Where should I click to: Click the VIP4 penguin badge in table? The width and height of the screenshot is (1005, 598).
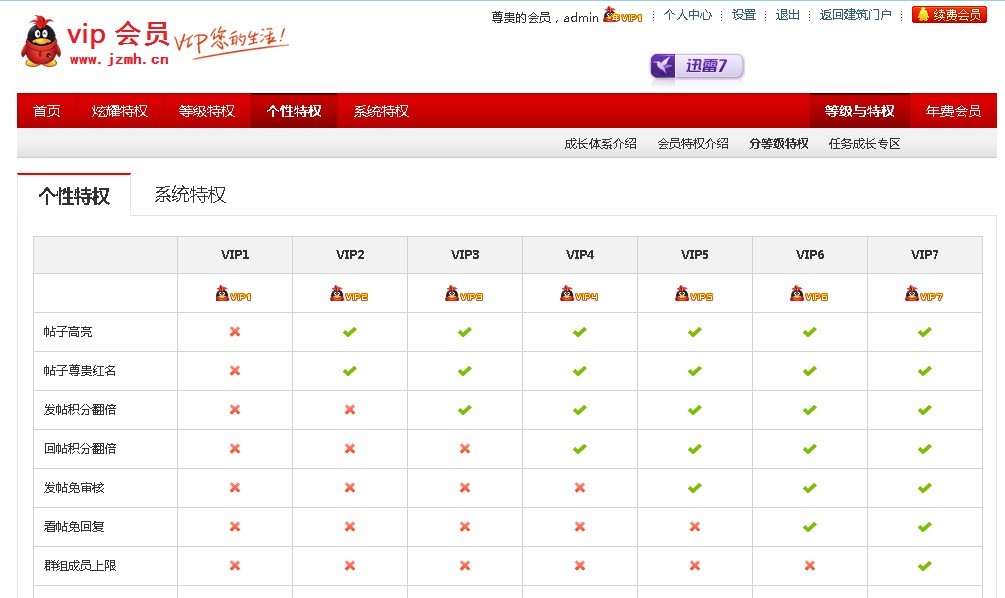pos(579,294)
